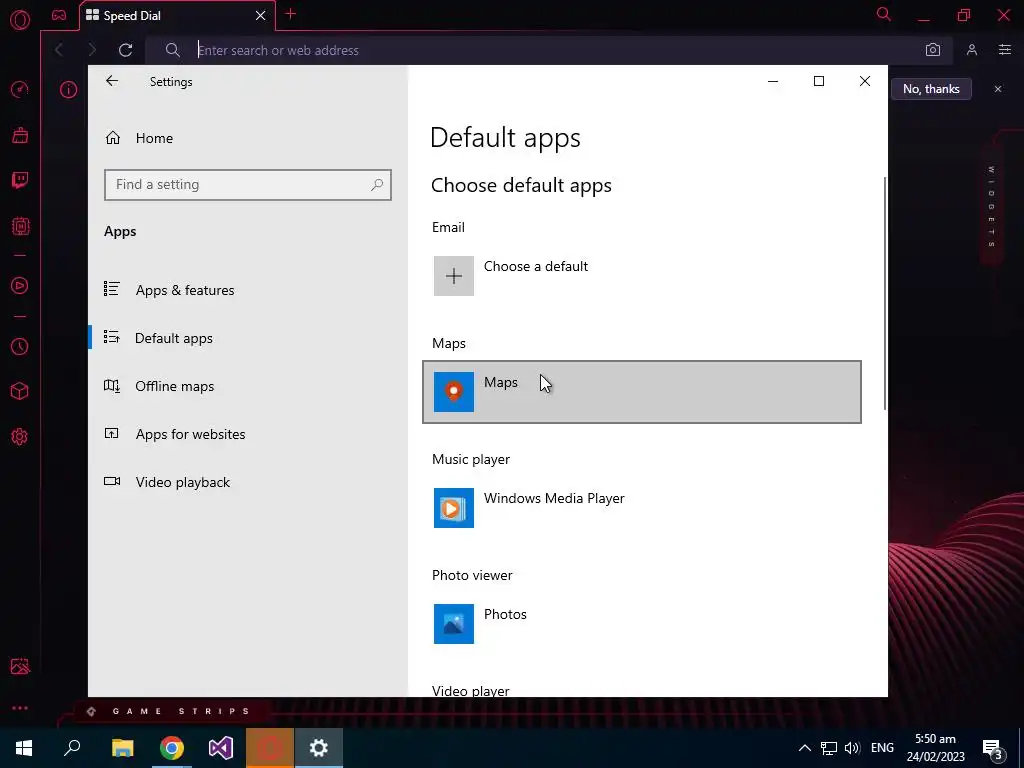Select the Speed Dial tab

tap(177, 16)
